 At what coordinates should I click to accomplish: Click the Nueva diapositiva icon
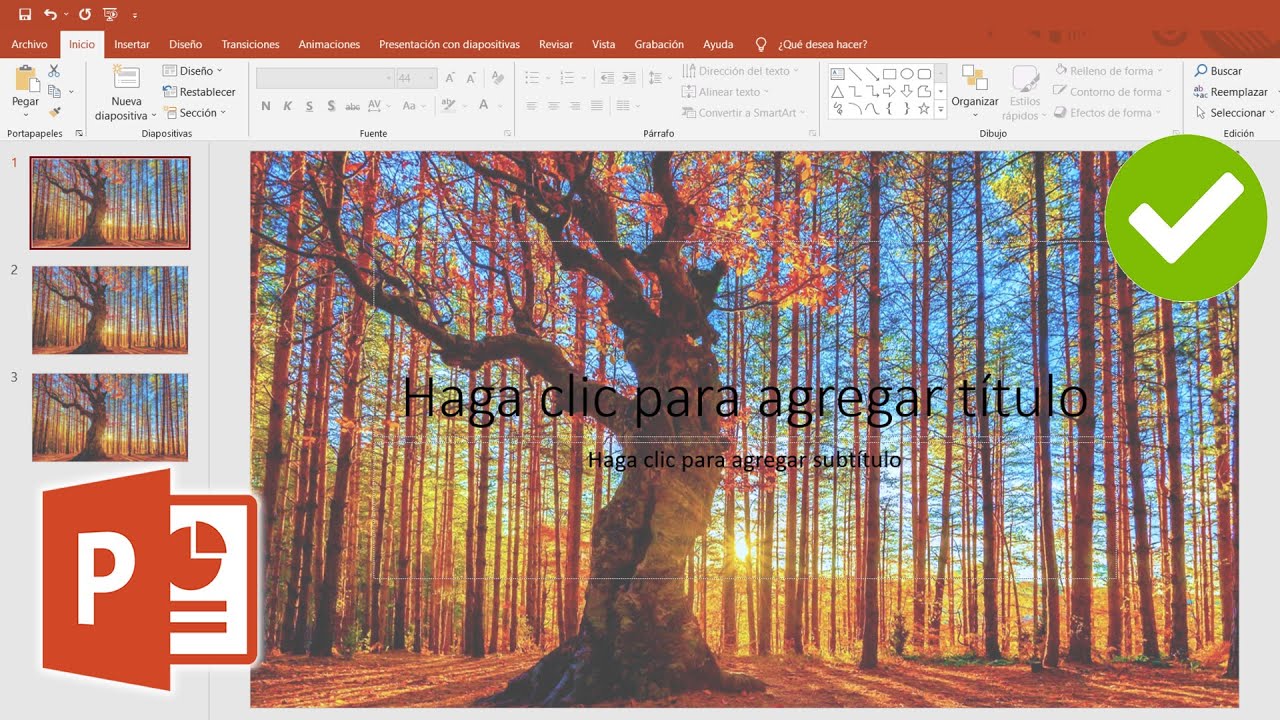(126, 78)
